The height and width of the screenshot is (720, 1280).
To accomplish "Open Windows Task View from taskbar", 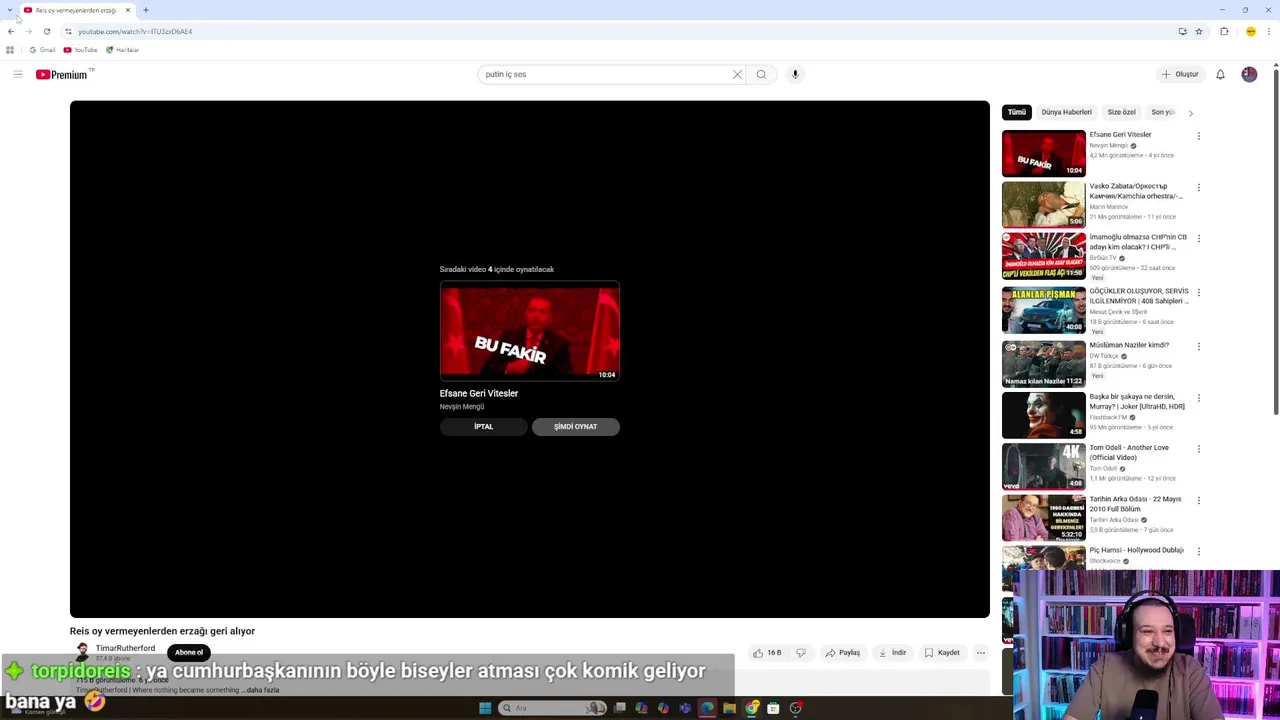I will (x=619, y=708).
